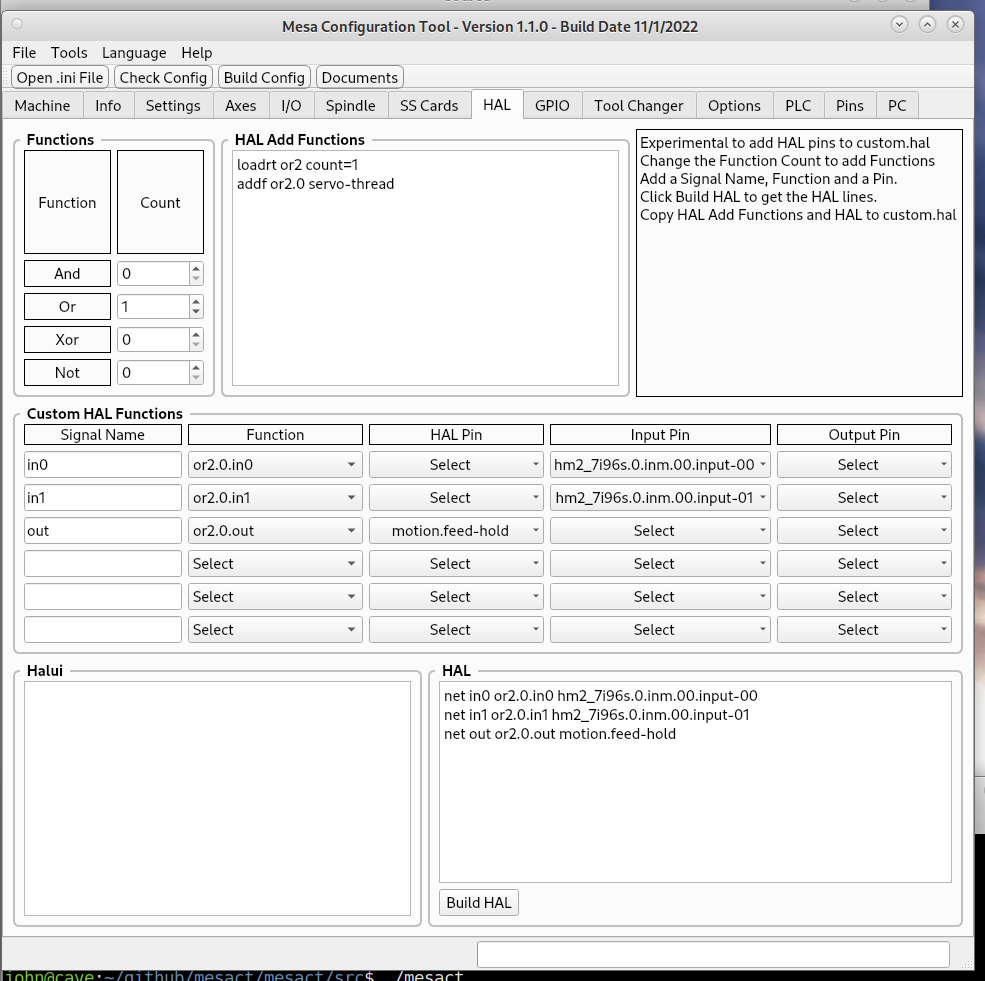
Task: Click the out signal name field
Action: (x=103, y=531)
